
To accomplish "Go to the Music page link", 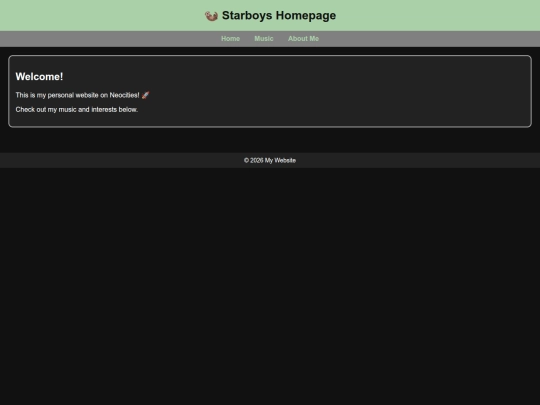I will 264,39.
